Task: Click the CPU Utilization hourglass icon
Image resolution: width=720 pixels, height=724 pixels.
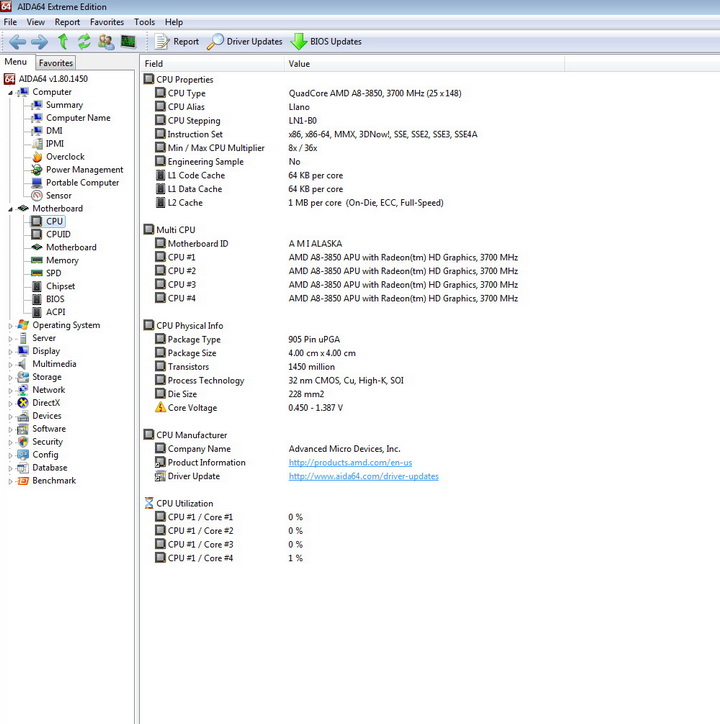Action: (149, 503)
